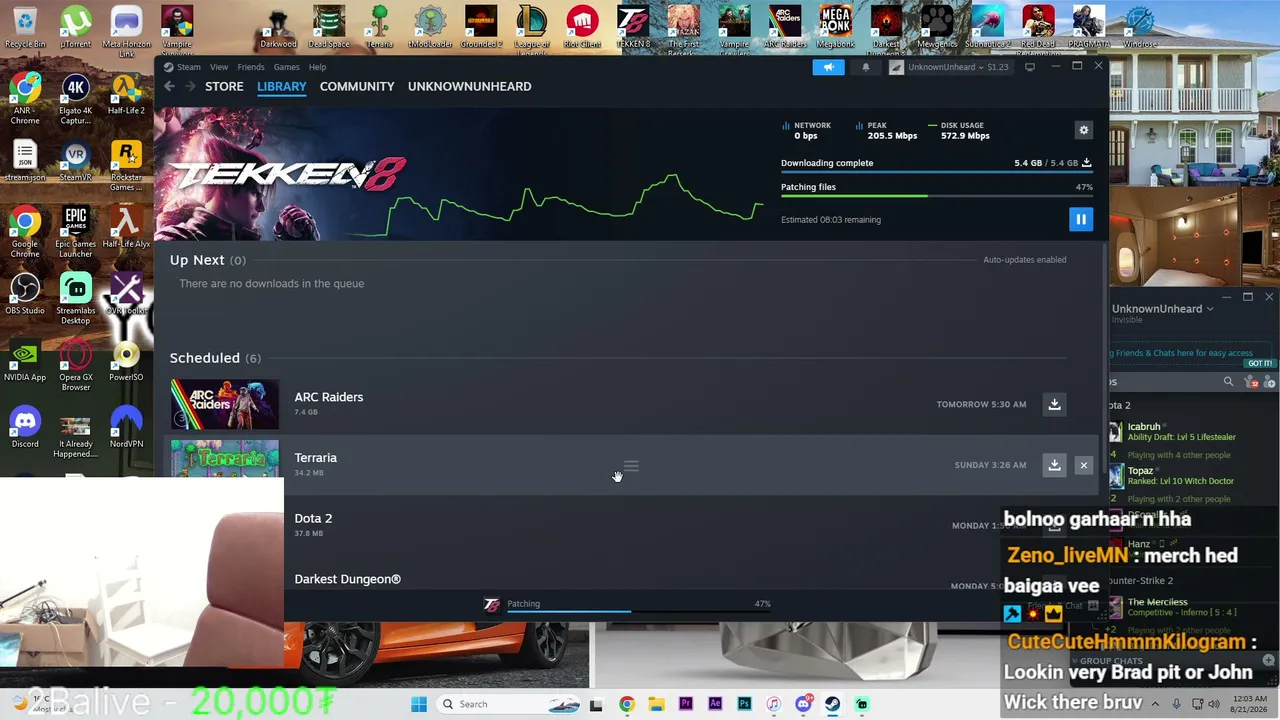Open Adobe After Effects from taskbar

click(714, 704)
